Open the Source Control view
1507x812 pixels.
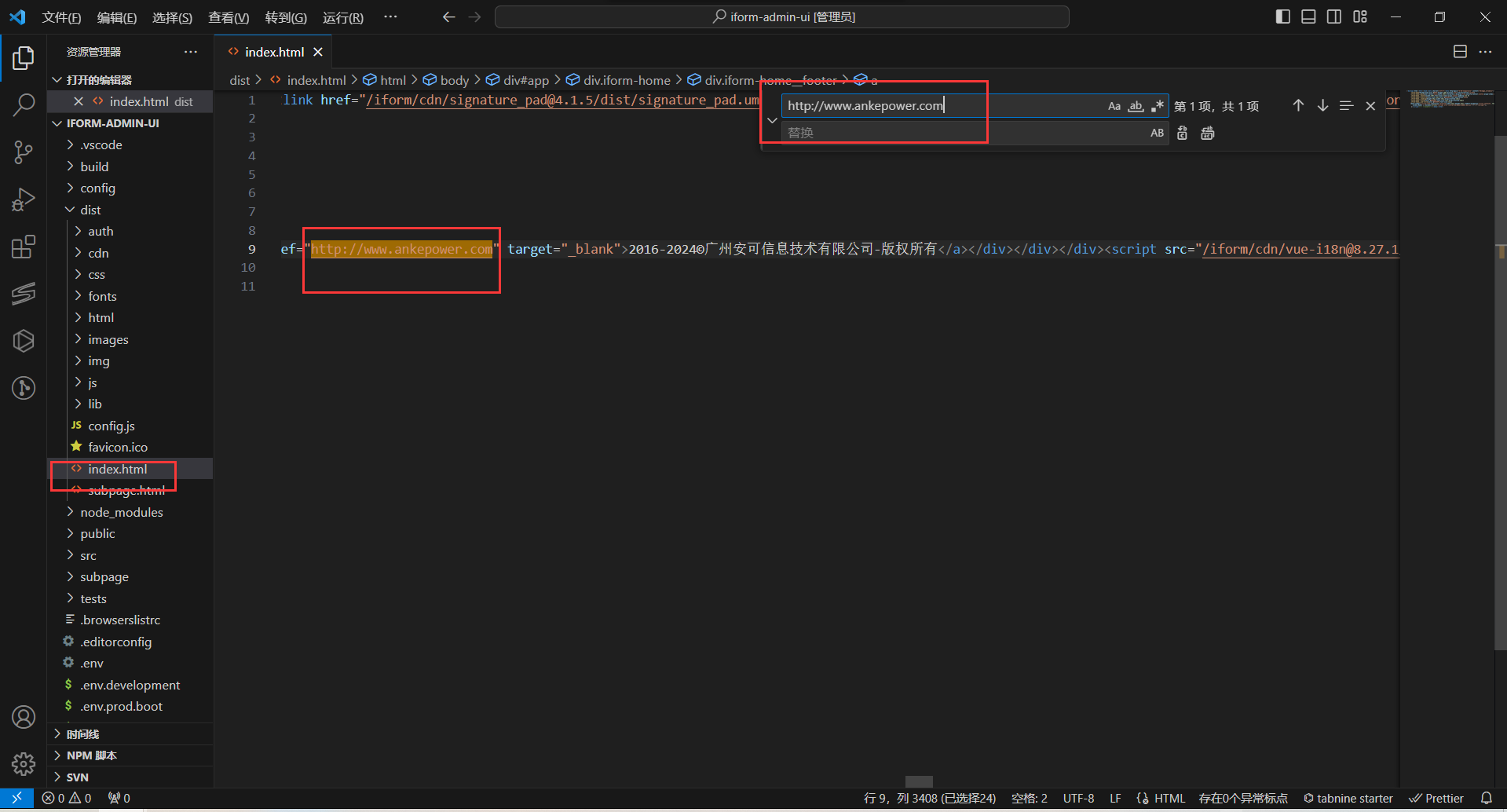coord(24,152)
